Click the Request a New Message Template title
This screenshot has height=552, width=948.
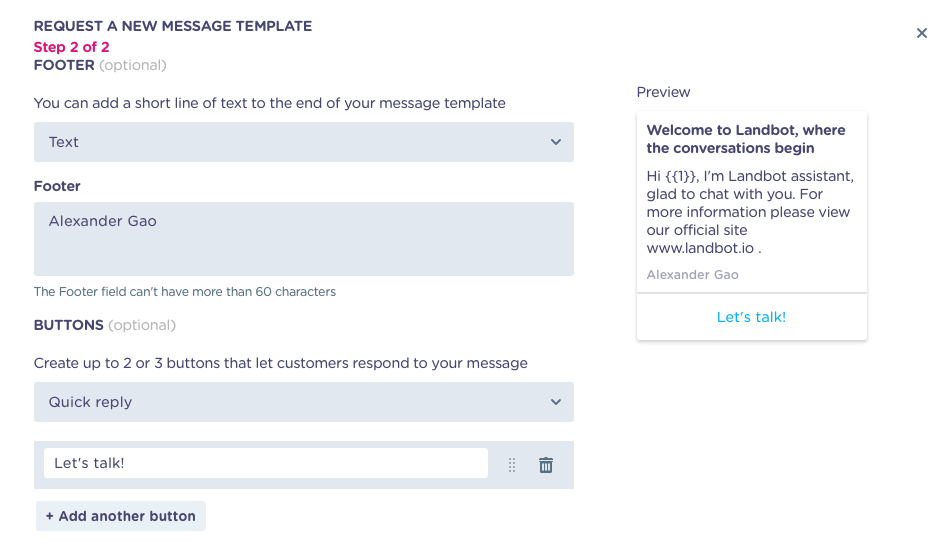(x=173, y=26)
